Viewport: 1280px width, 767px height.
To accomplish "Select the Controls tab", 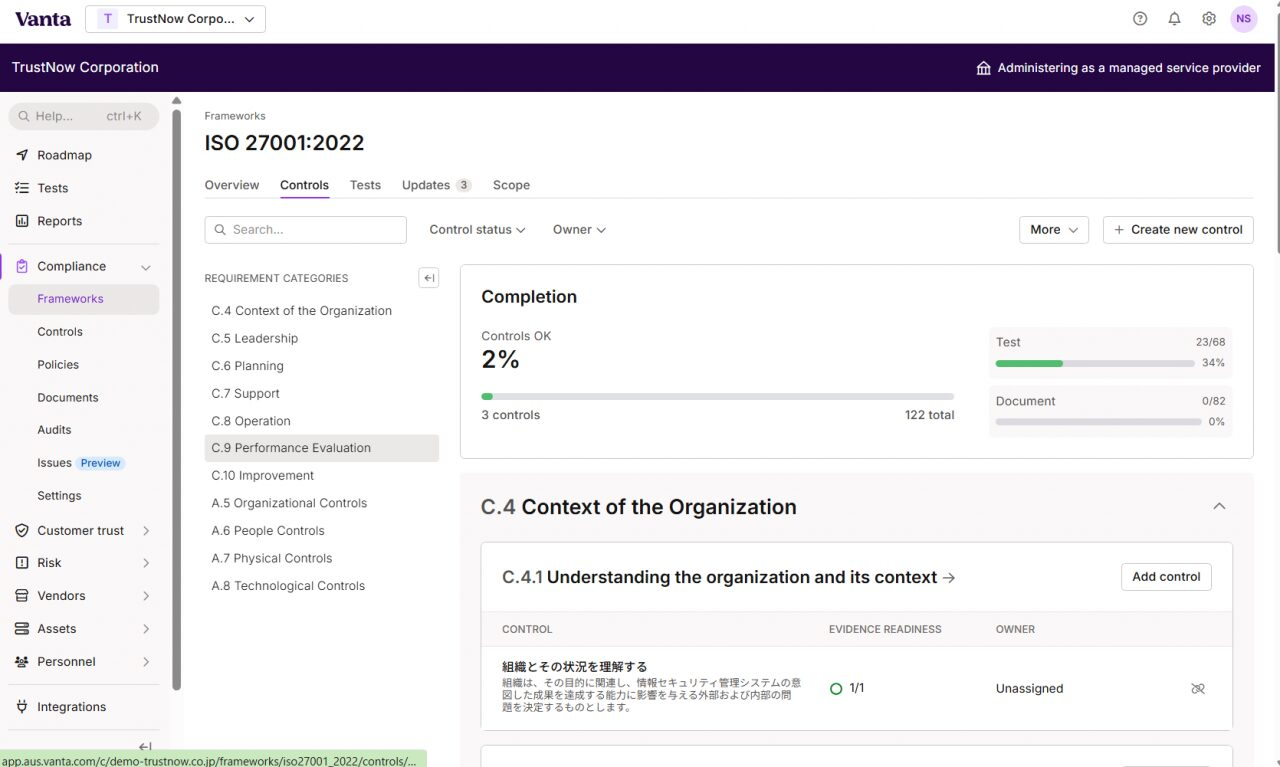I will click(304, 185).
